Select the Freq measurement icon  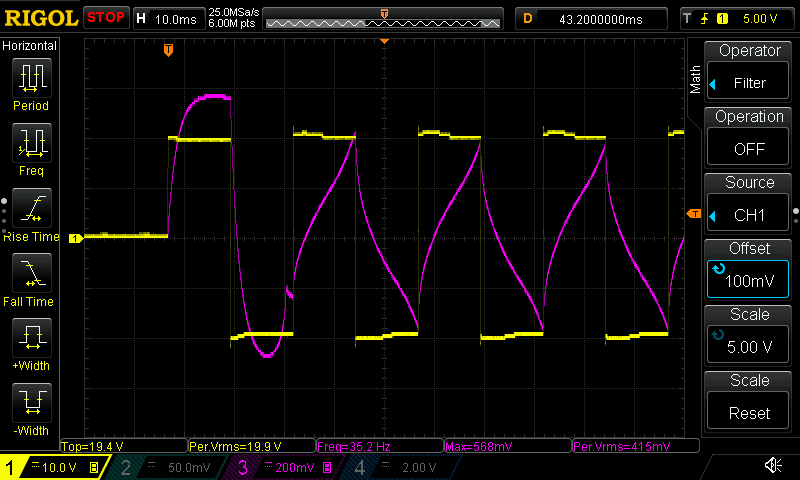32,143
